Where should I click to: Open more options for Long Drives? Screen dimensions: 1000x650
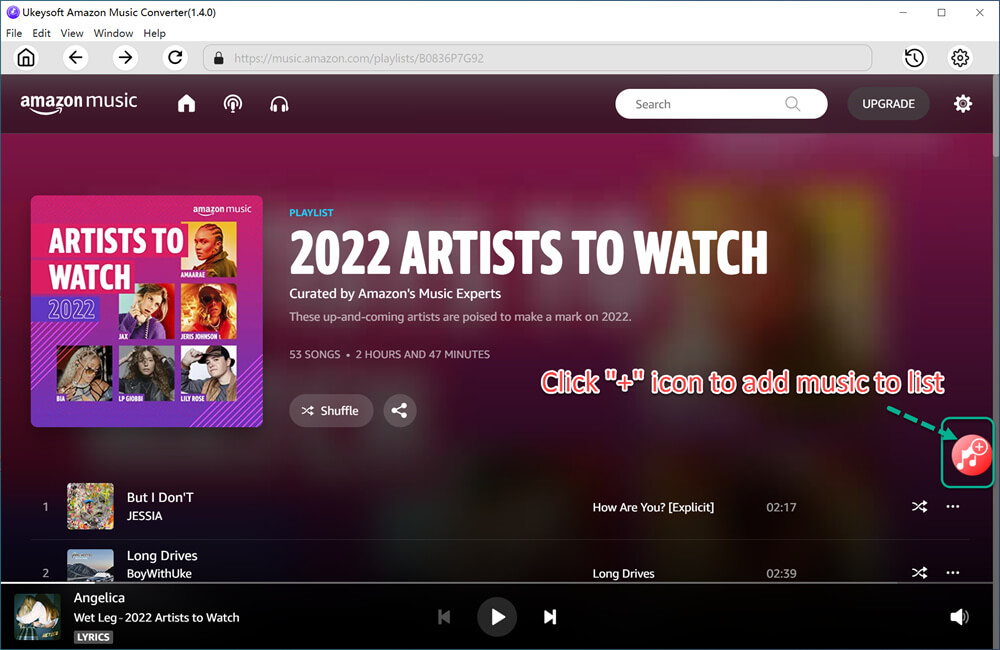click(x=953, y=572)
